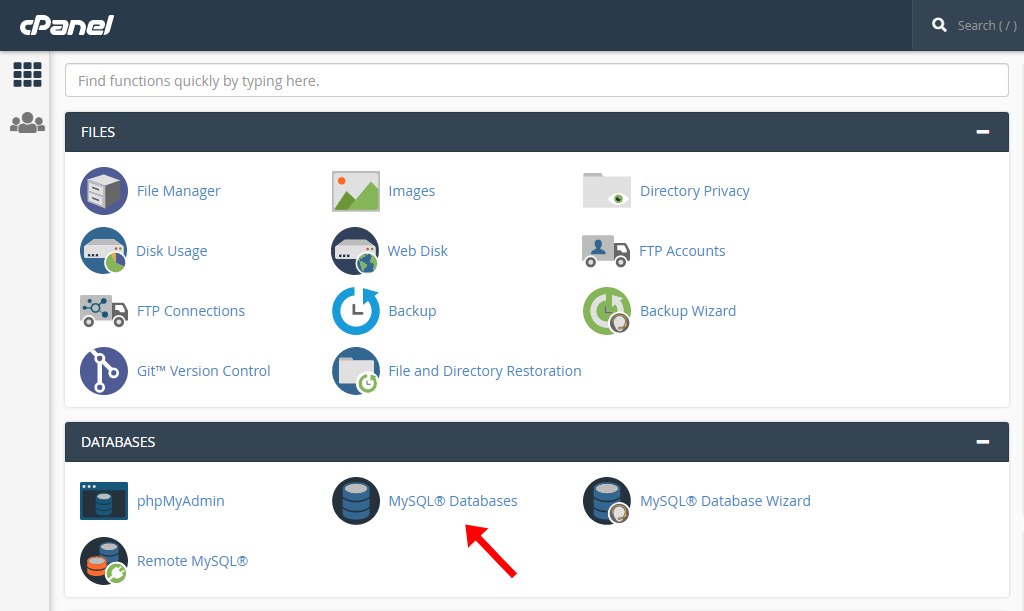Viewport: 1024px width, 611px height.
Task: Click the Backup clock icon
Action: [355, 311]
